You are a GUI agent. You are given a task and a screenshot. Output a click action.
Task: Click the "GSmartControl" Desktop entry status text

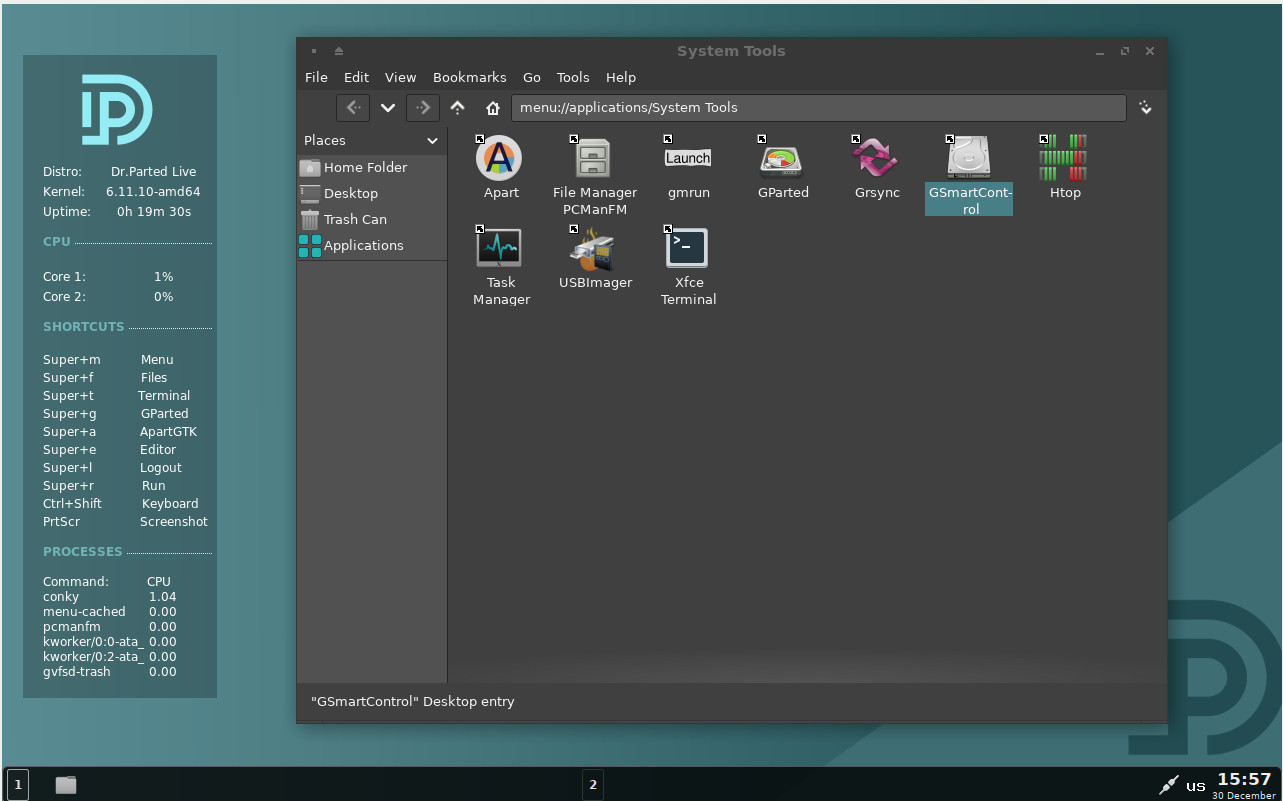tap(412, 702)
